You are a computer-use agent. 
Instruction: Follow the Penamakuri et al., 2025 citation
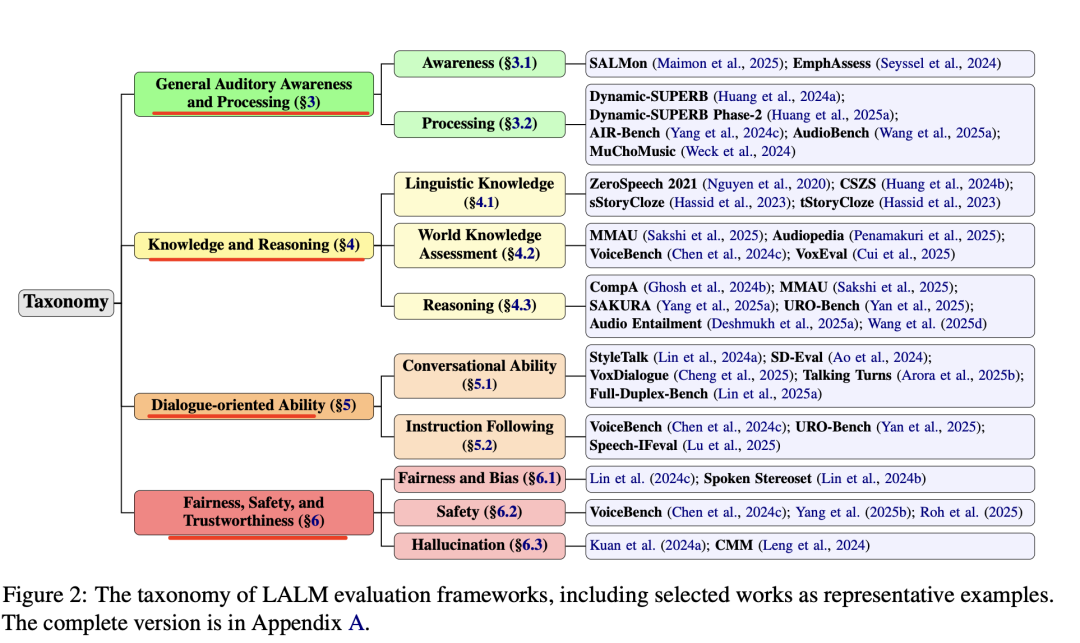(x=926, y=235)
